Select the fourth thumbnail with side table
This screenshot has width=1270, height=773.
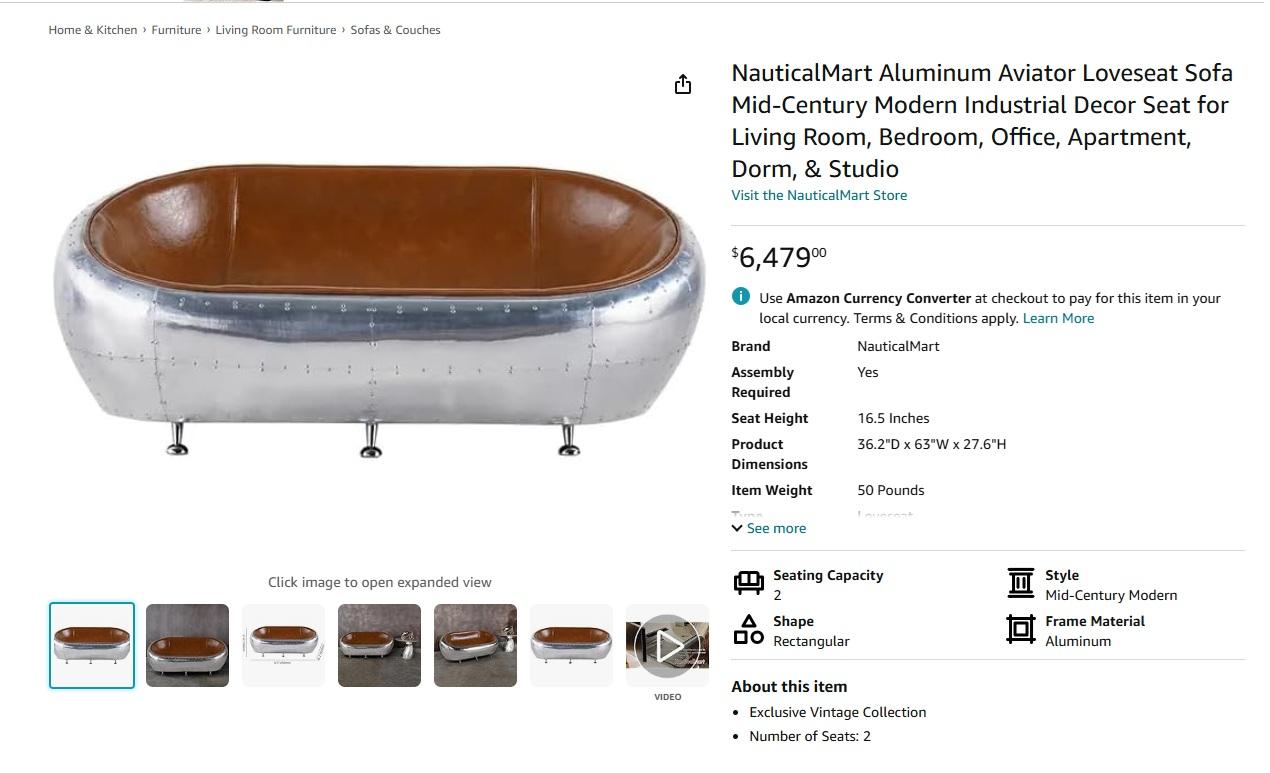[379, 646]
